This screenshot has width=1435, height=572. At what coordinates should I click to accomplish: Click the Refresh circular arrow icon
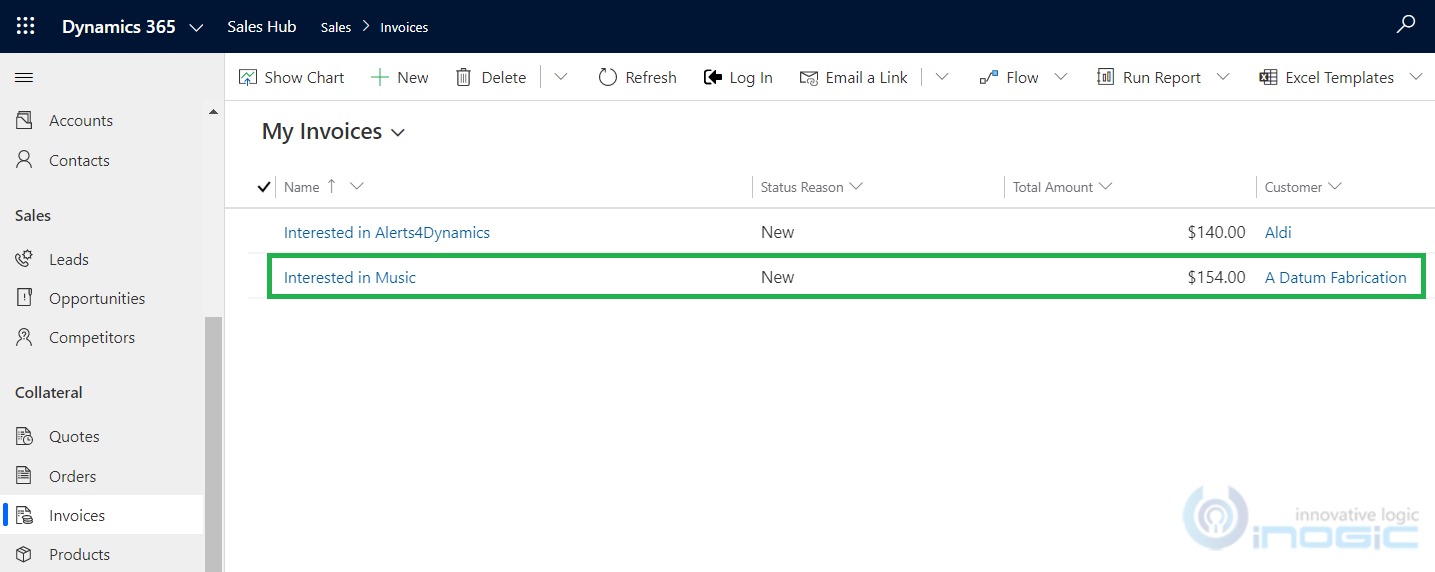click(607, 77)
